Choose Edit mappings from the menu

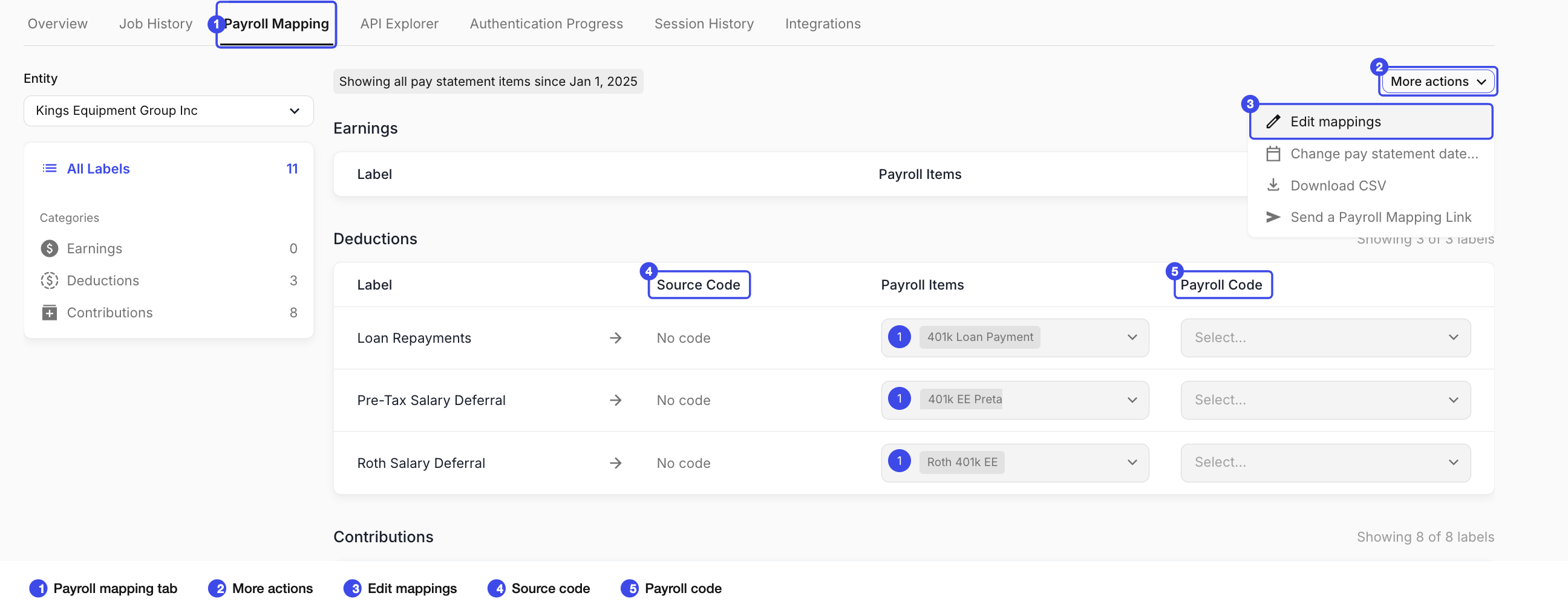(1371, 122)
